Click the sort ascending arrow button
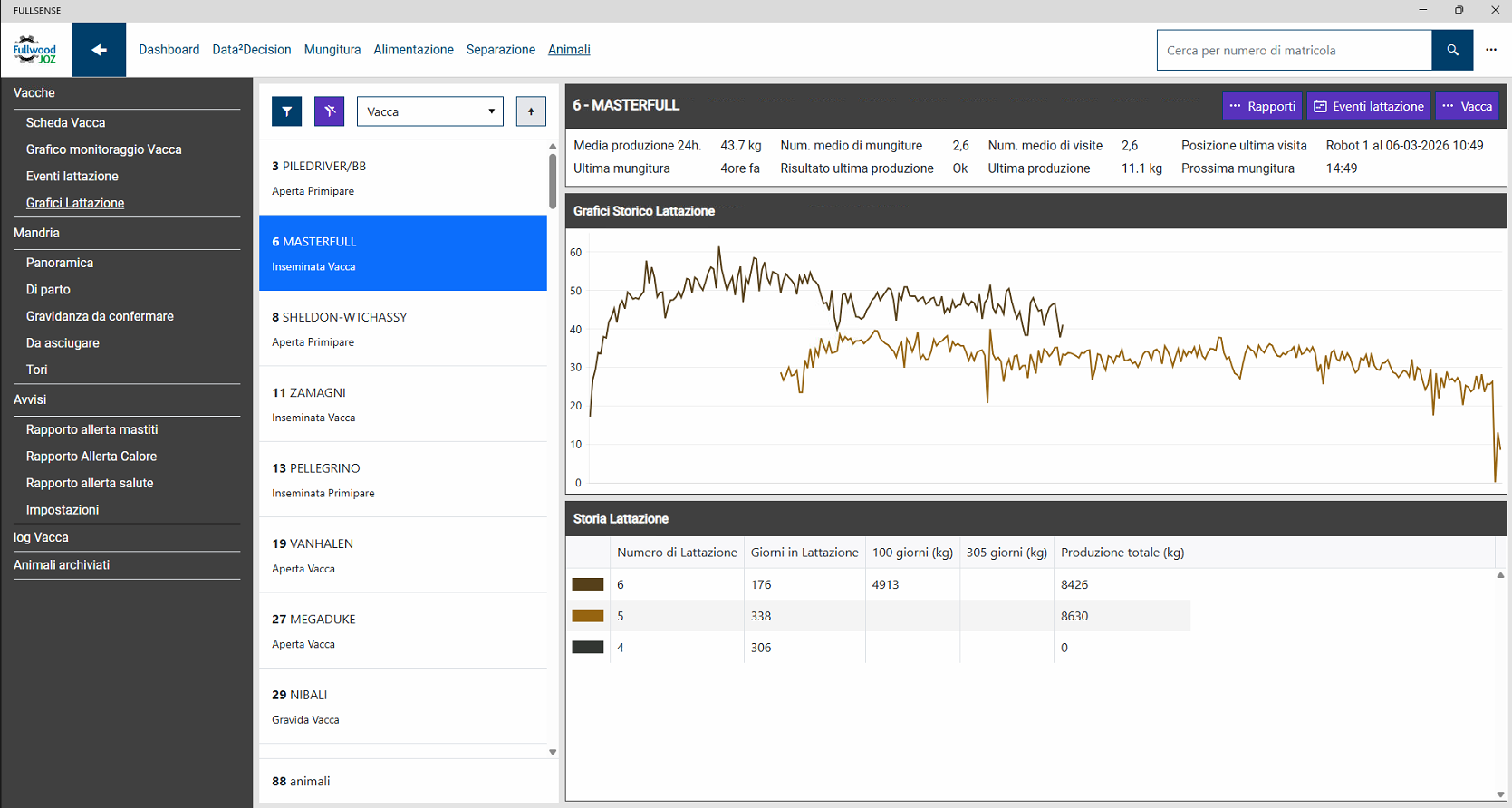The height and width of the screenshot is (808, 1512). pos(531,111)
